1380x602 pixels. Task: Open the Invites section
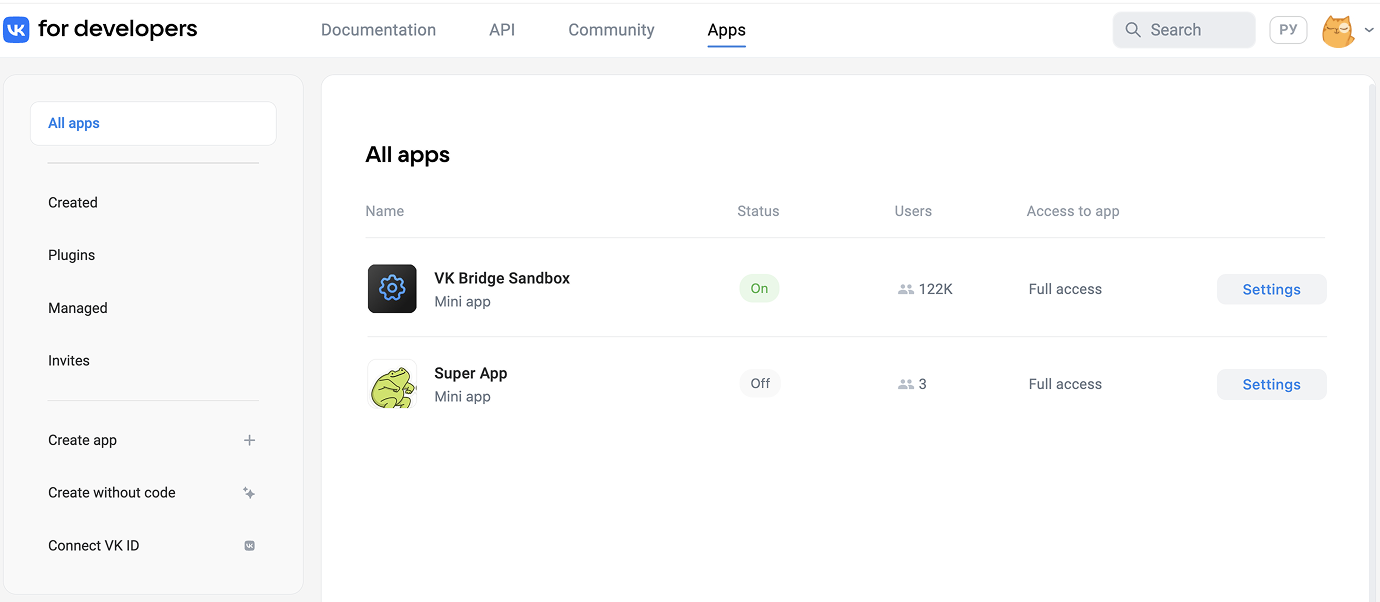coord(69,360)
